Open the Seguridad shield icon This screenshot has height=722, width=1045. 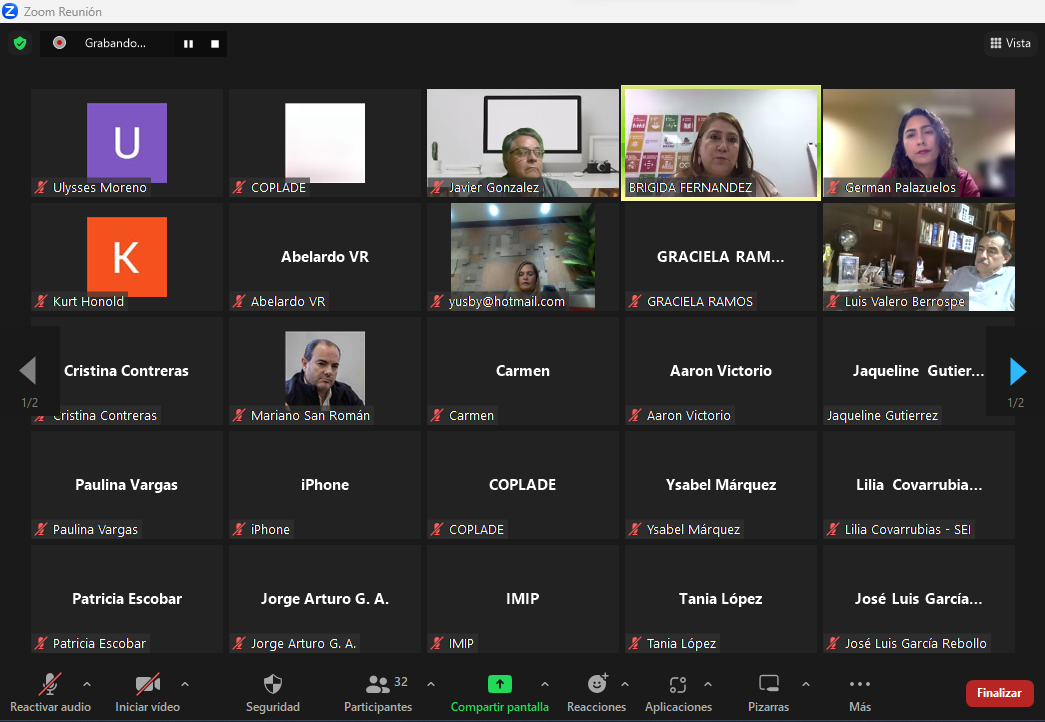pyautogui.click(x=272, y=685)
